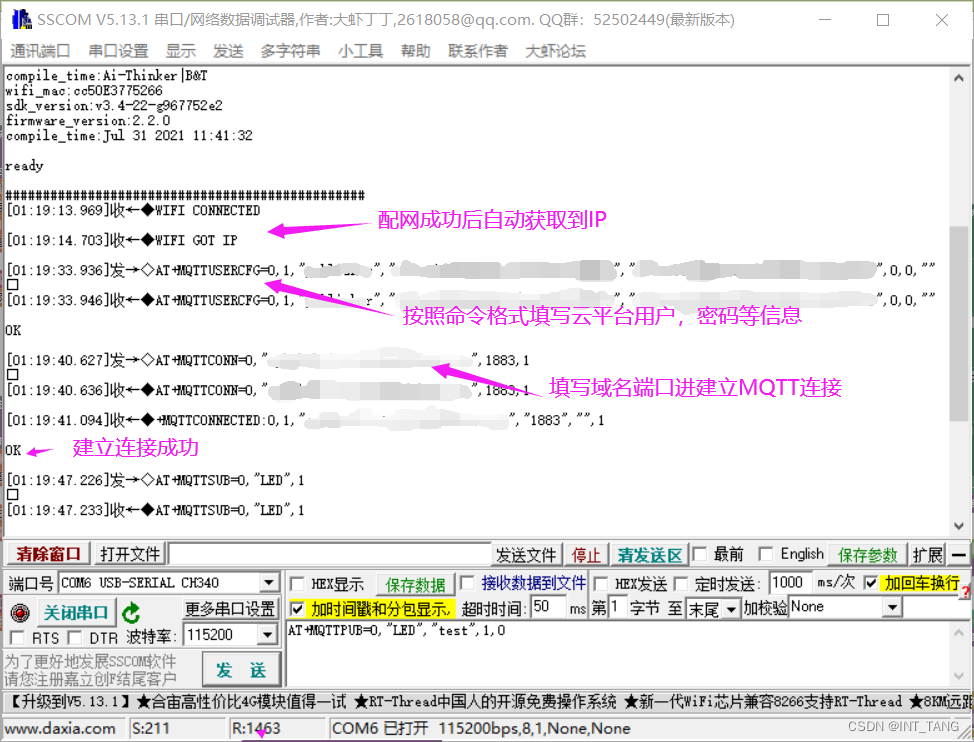Open the 帮助 menu
The image size is (974, 742).
(x=415, y=51)
